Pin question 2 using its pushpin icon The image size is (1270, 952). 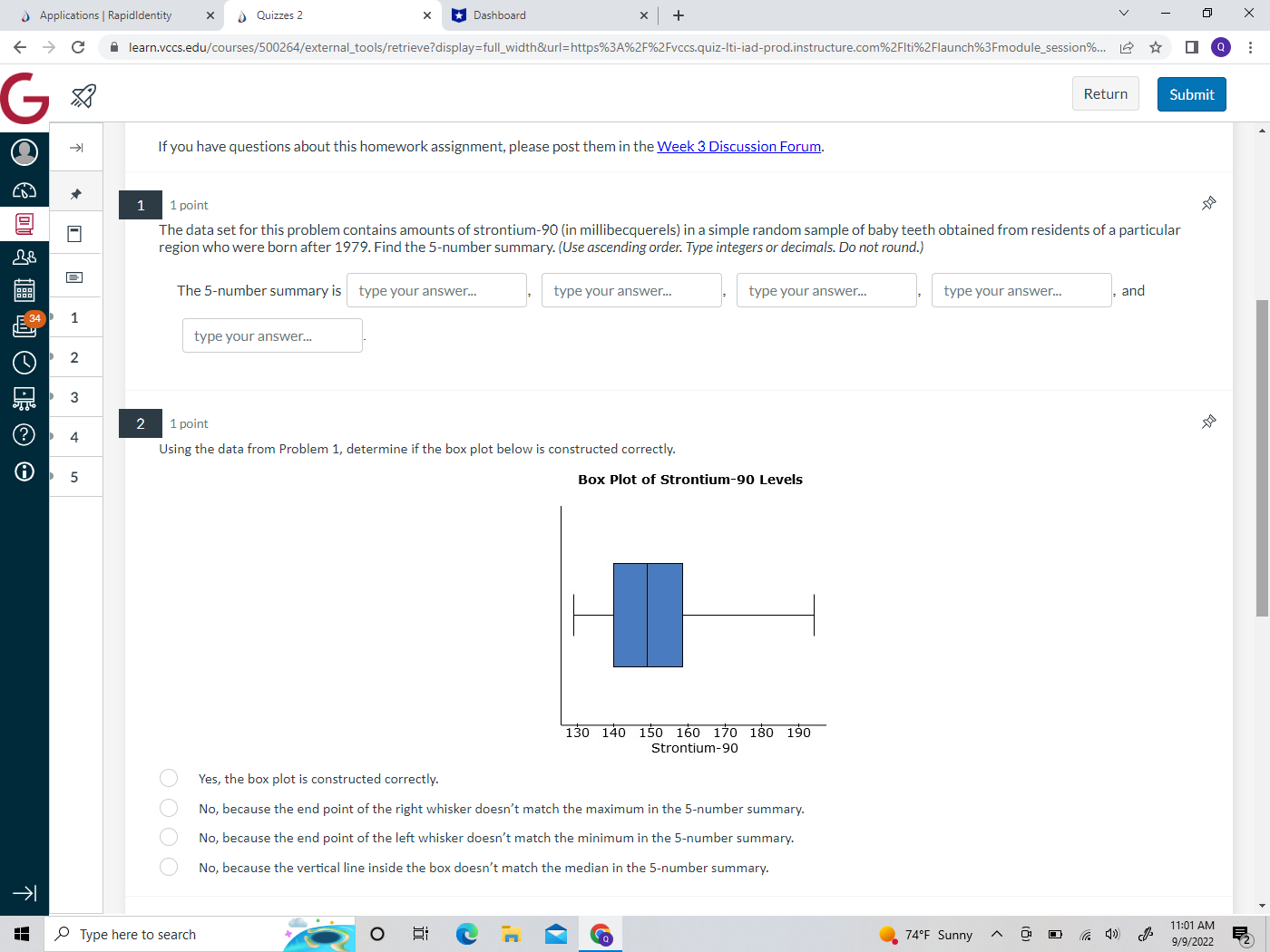pyautogui.click(x=1208, y=421)
